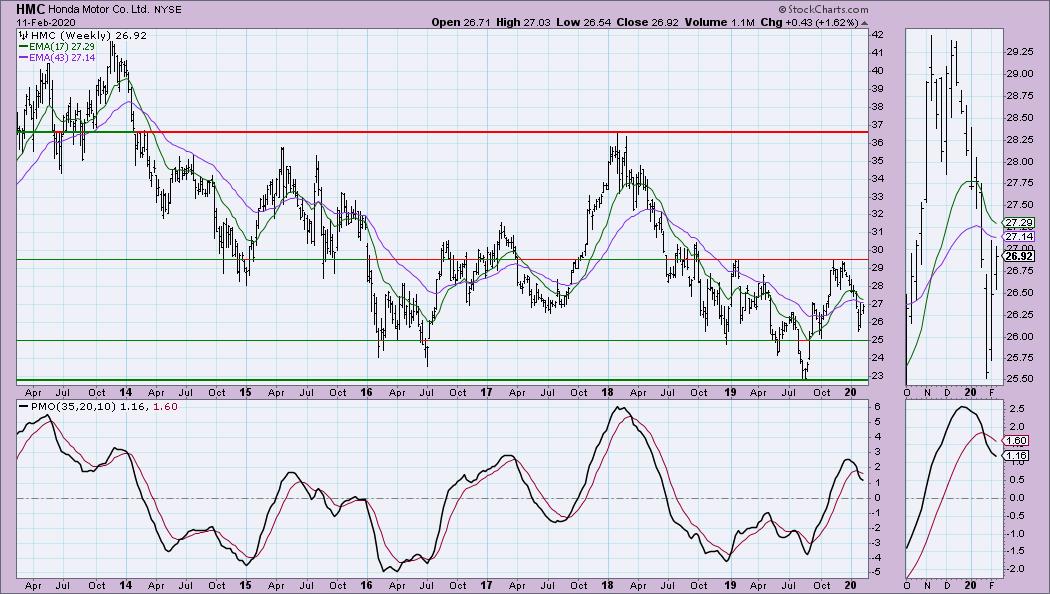Click the -5 label on PMO axis

click(877, 573)
